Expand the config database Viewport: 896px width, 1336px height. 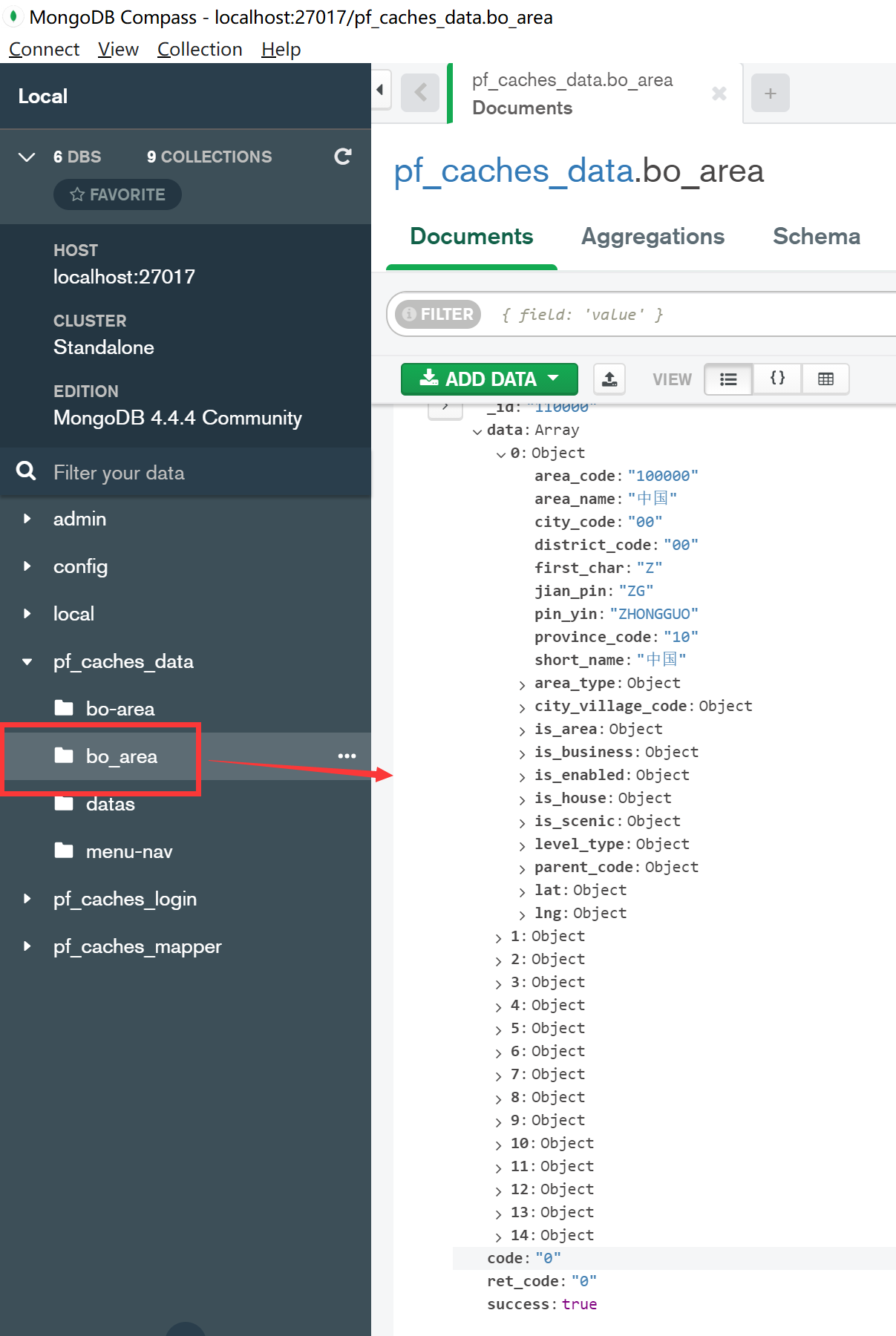[x=27, y=566]
